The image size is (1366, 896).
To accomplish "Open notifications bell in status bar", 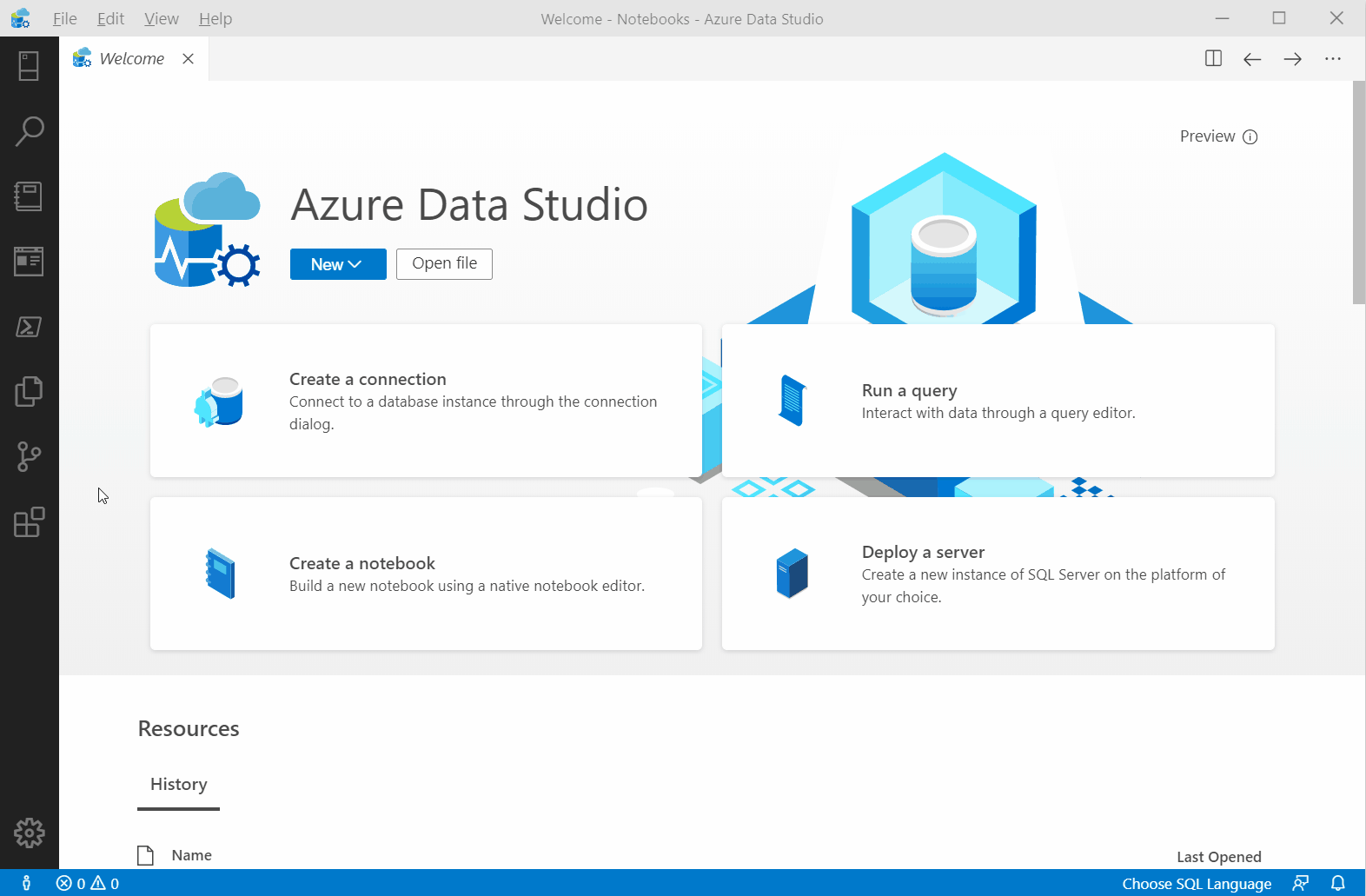I will tap(1338, 883).
